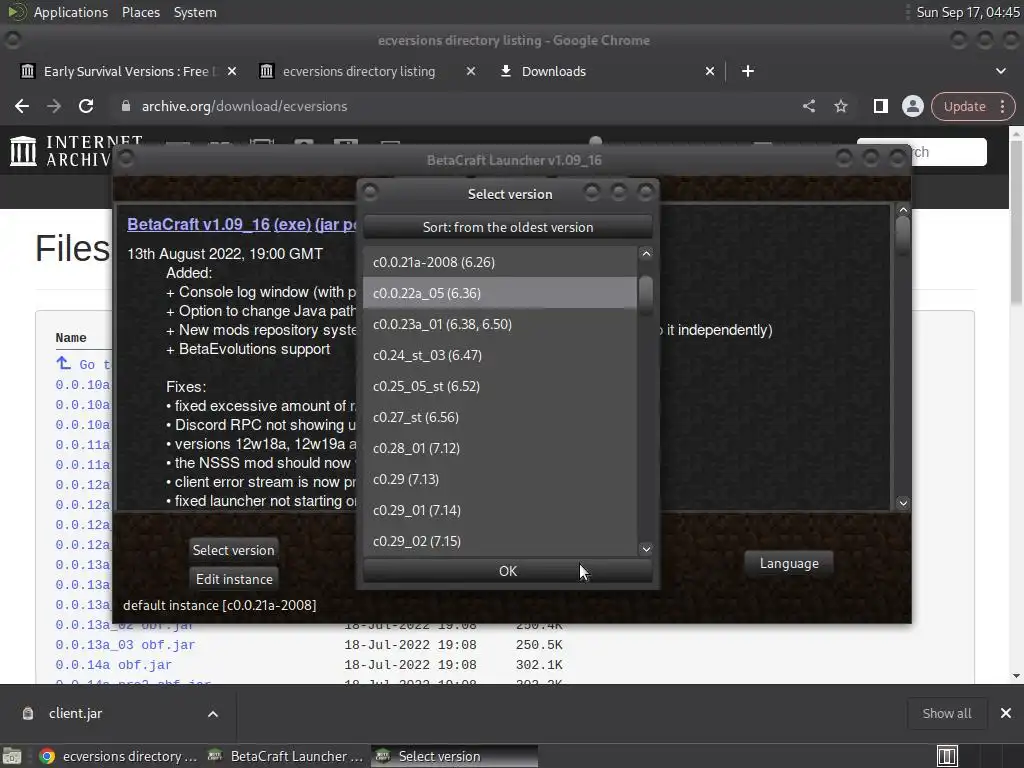Select version c0.27_st (6.56)
1024x768 pixels.
click(x=500, y=417)
